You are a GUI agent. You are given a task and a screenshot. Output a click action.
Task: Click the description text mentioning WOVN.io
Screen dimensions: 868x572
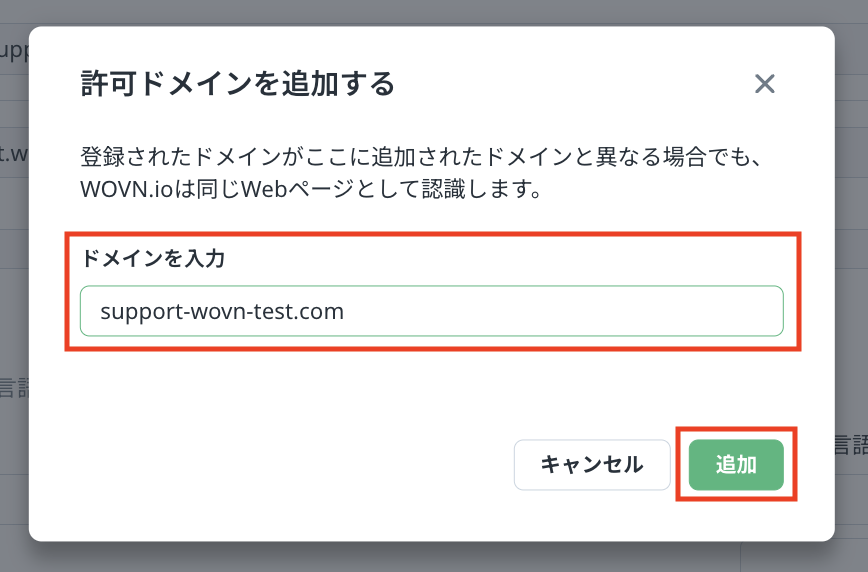(310, 189)
